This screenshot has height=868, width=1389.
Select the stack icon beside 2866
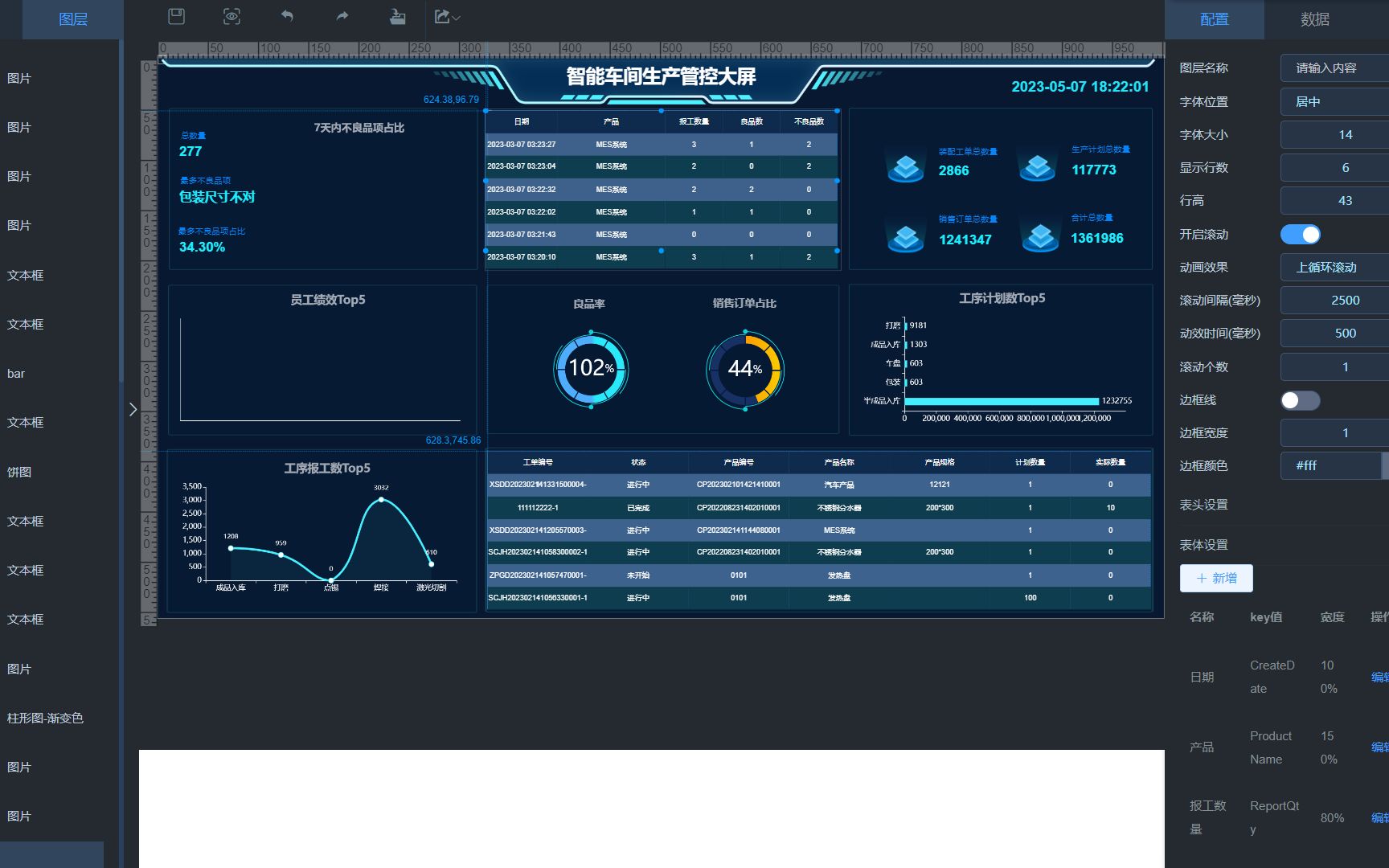click(x=906, y=167)
